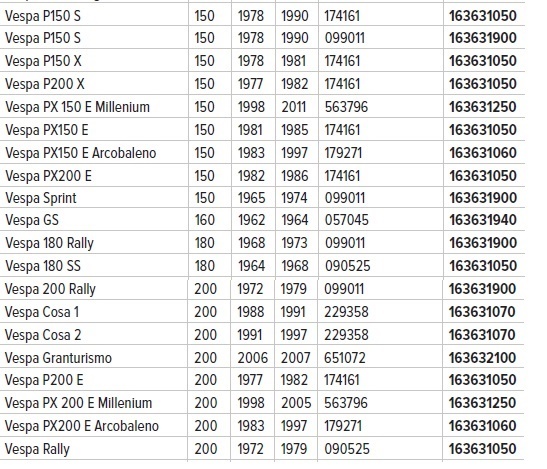Screen dimensions: 547x469
Task: Select part number 163631940 for Vespa GS
Action: tap(483, 220)
